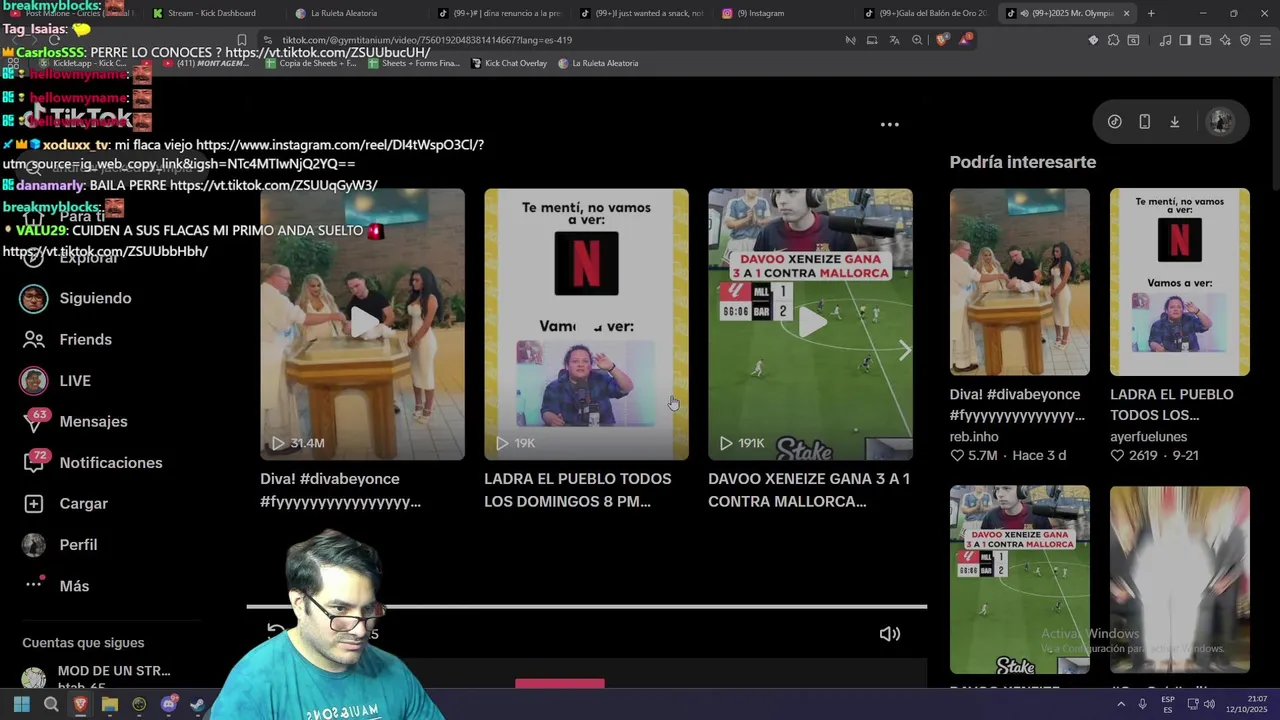Click the translate page icon

point(894,40)
